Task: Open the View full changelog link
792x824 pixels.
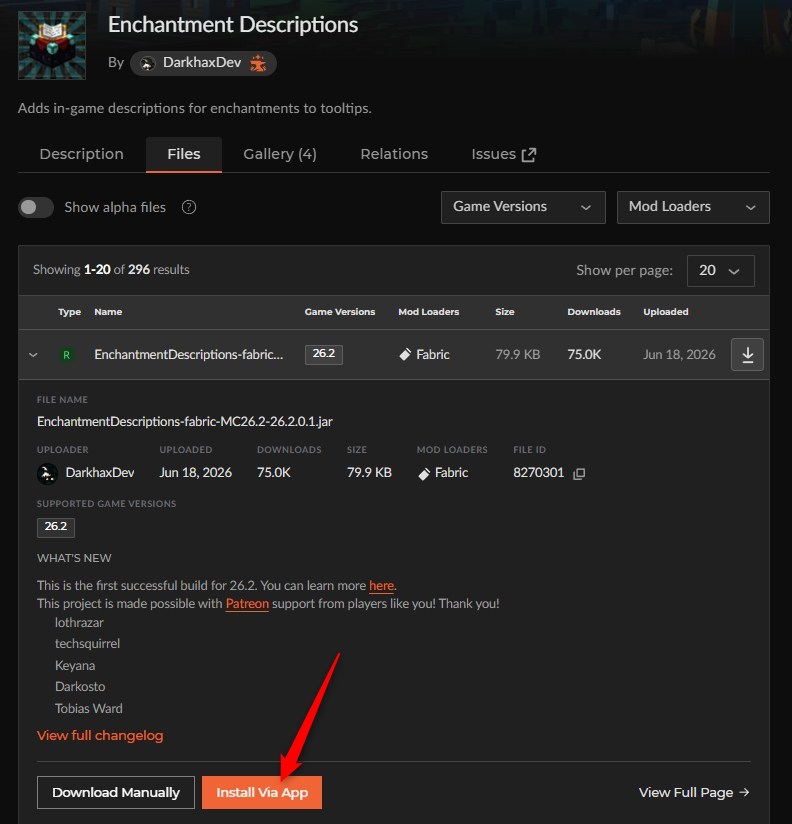Action: (100, 735)
